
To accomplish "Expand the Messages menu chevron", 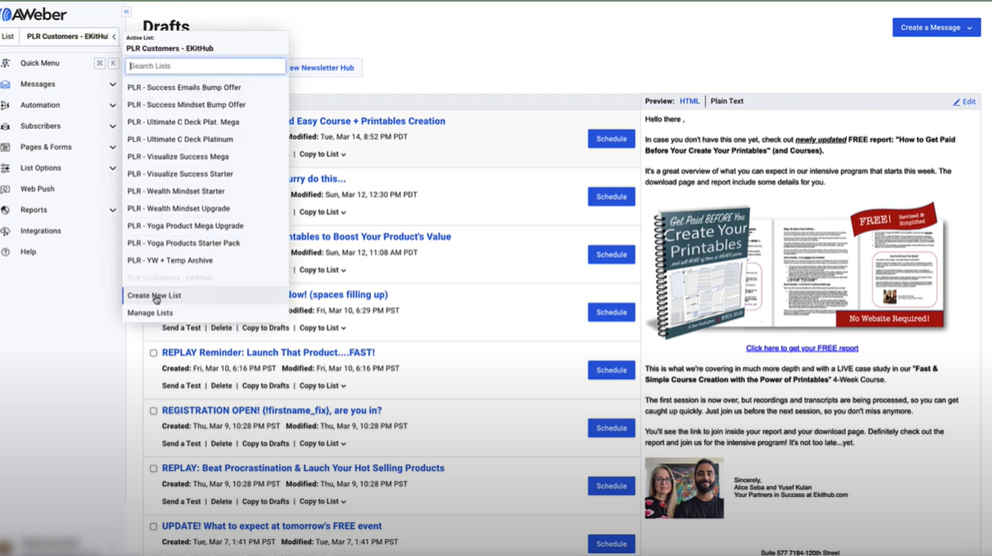I will point(113,84).
